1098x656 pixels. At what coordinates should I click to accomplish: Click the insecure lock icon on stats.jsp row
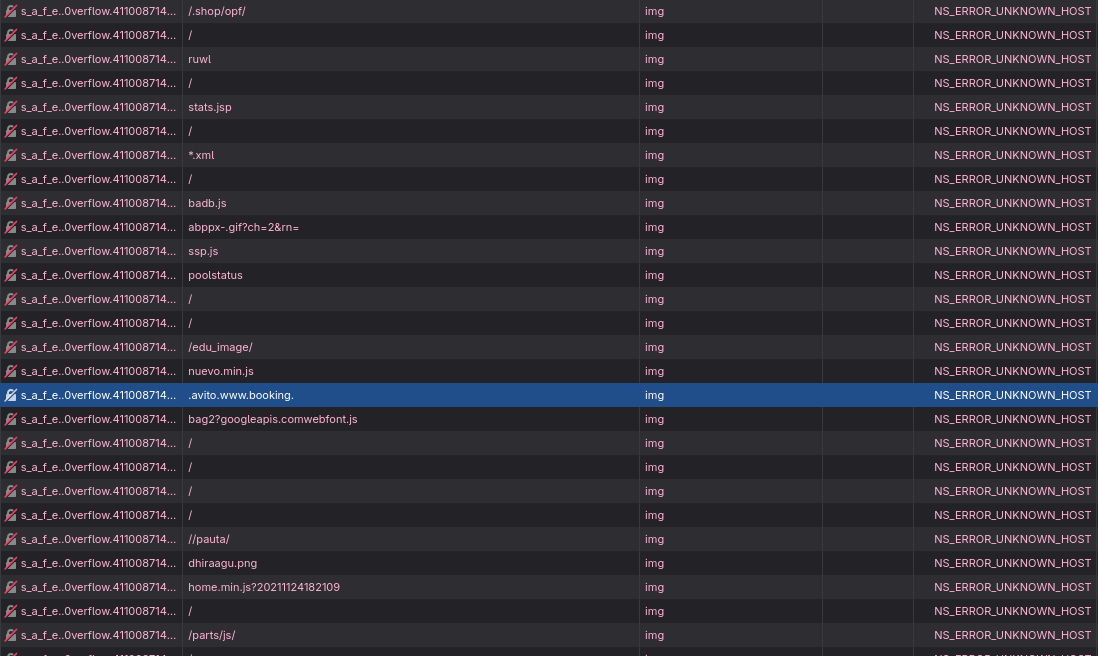[x=11, y=107]
